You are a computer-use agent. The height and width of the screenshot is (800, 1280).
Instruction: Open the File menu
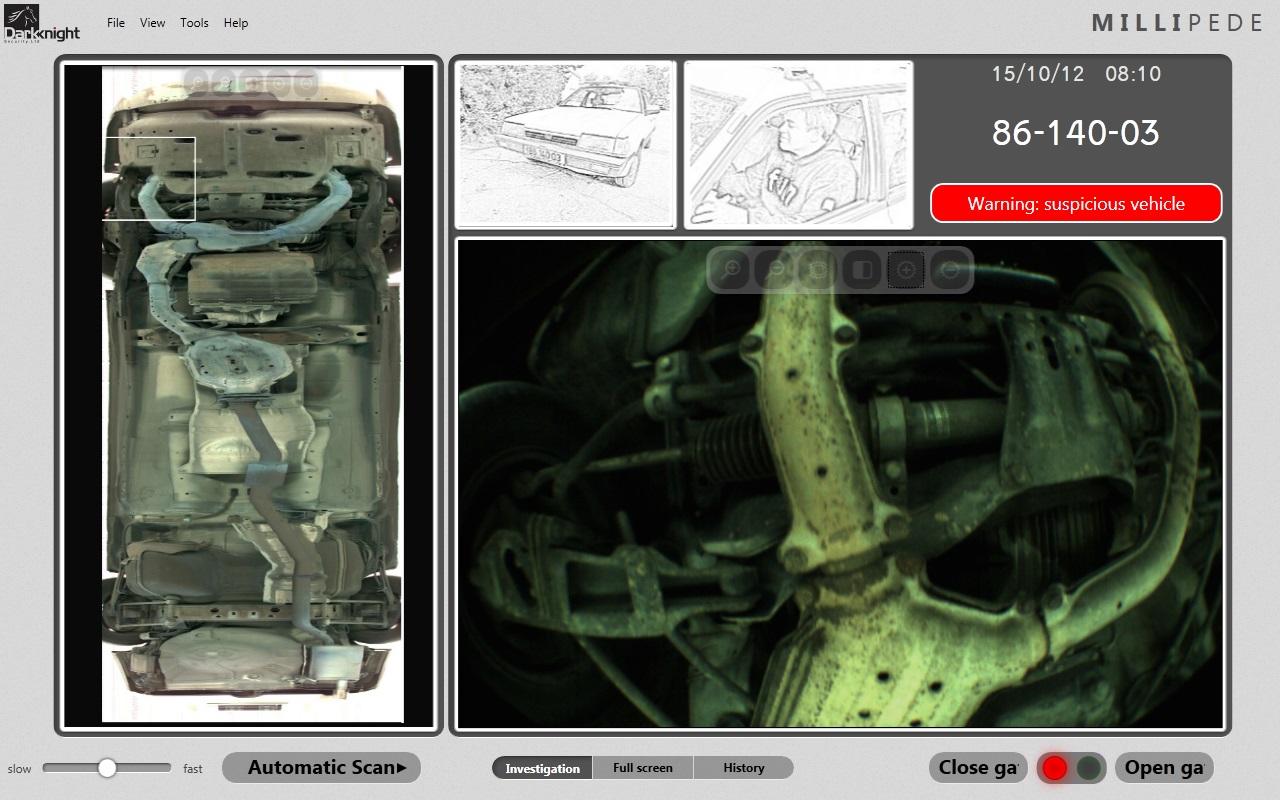tap(116, 23)
